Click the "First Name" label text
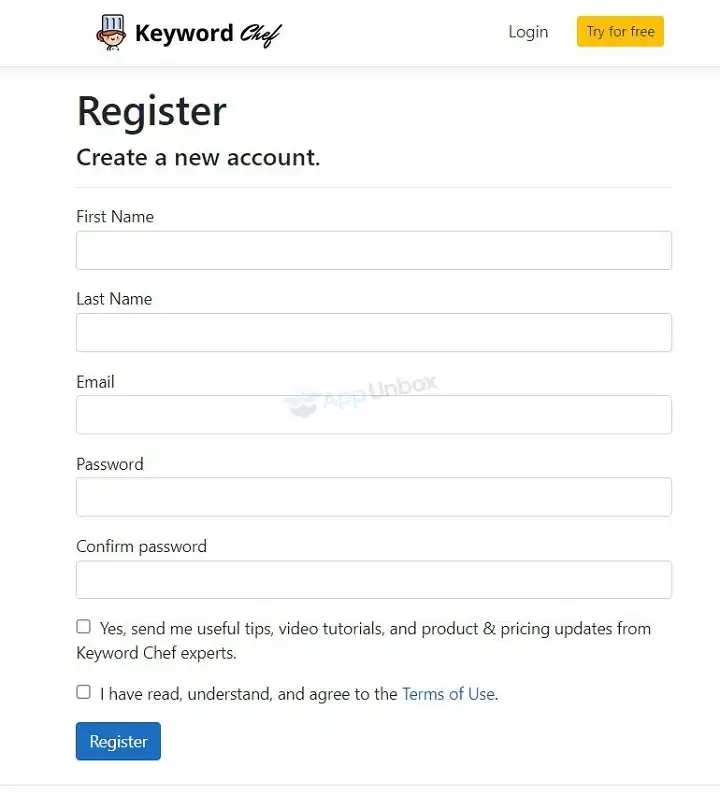The width and height of the screenshot is (720, 795). click(x=115, y=216)
